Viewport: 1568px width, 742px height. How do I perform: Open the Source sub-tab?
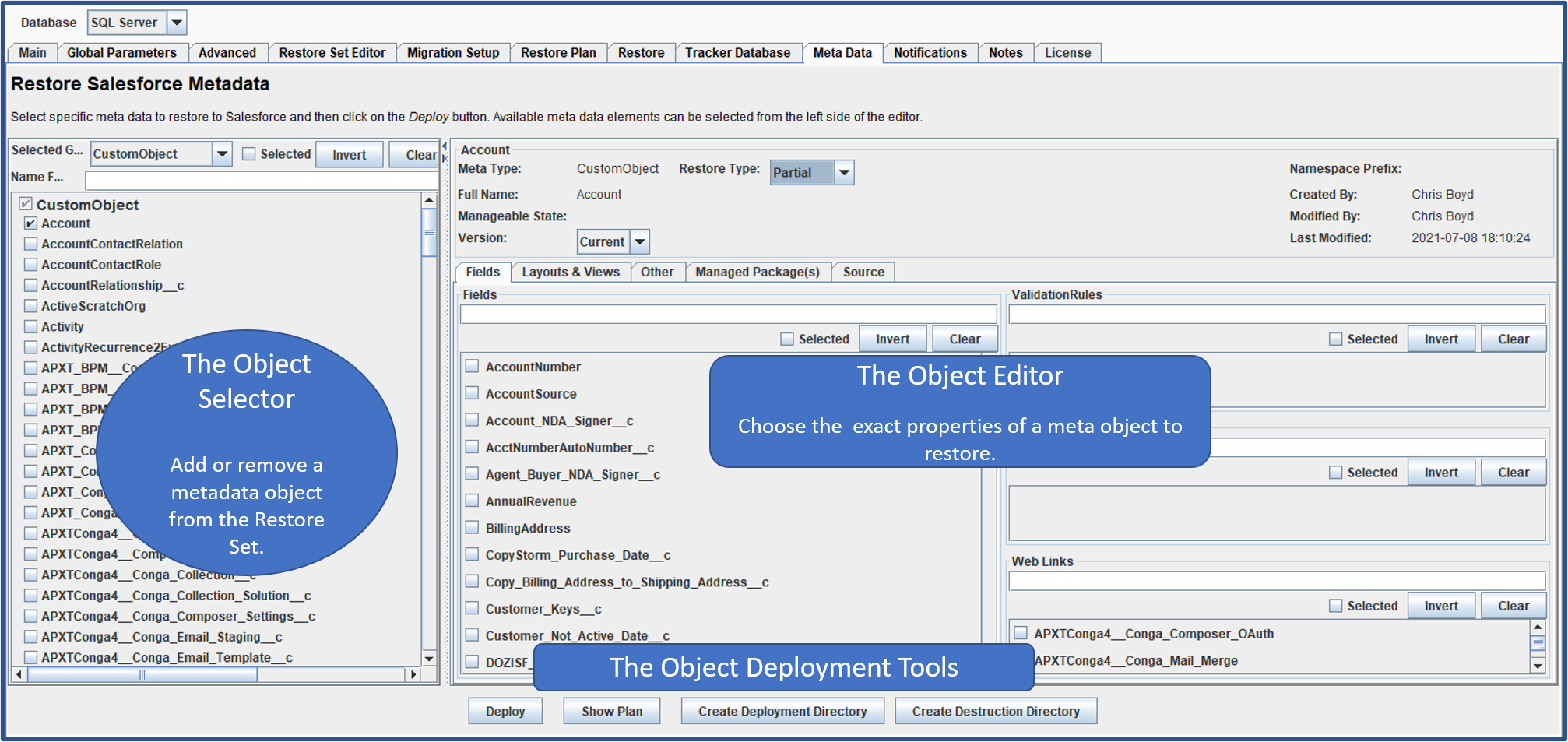tap(863, 272)
